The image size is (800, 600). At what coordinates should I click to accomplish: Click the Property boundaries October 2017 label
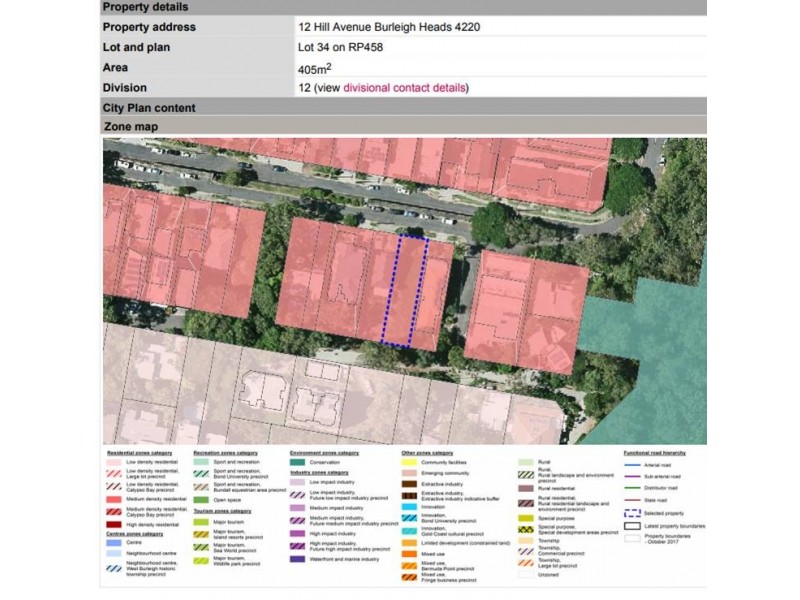tap(667, 539)
